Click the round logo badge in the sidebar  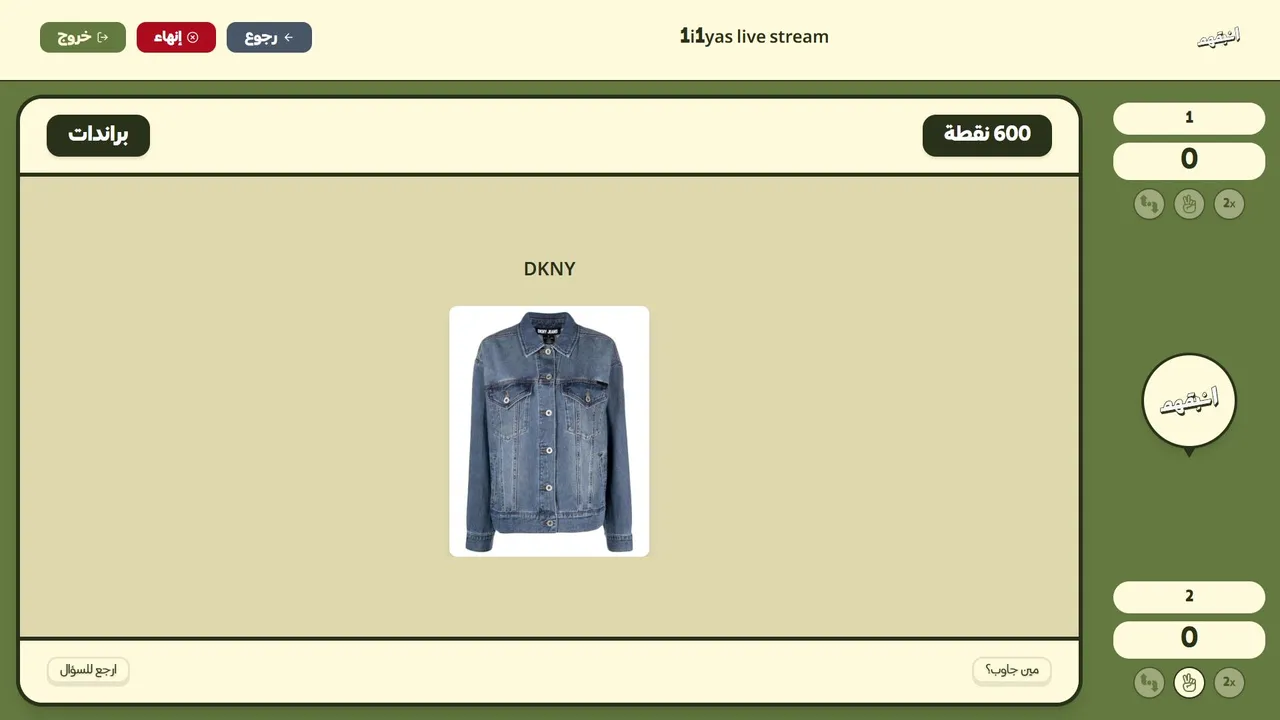(1189, 400)
